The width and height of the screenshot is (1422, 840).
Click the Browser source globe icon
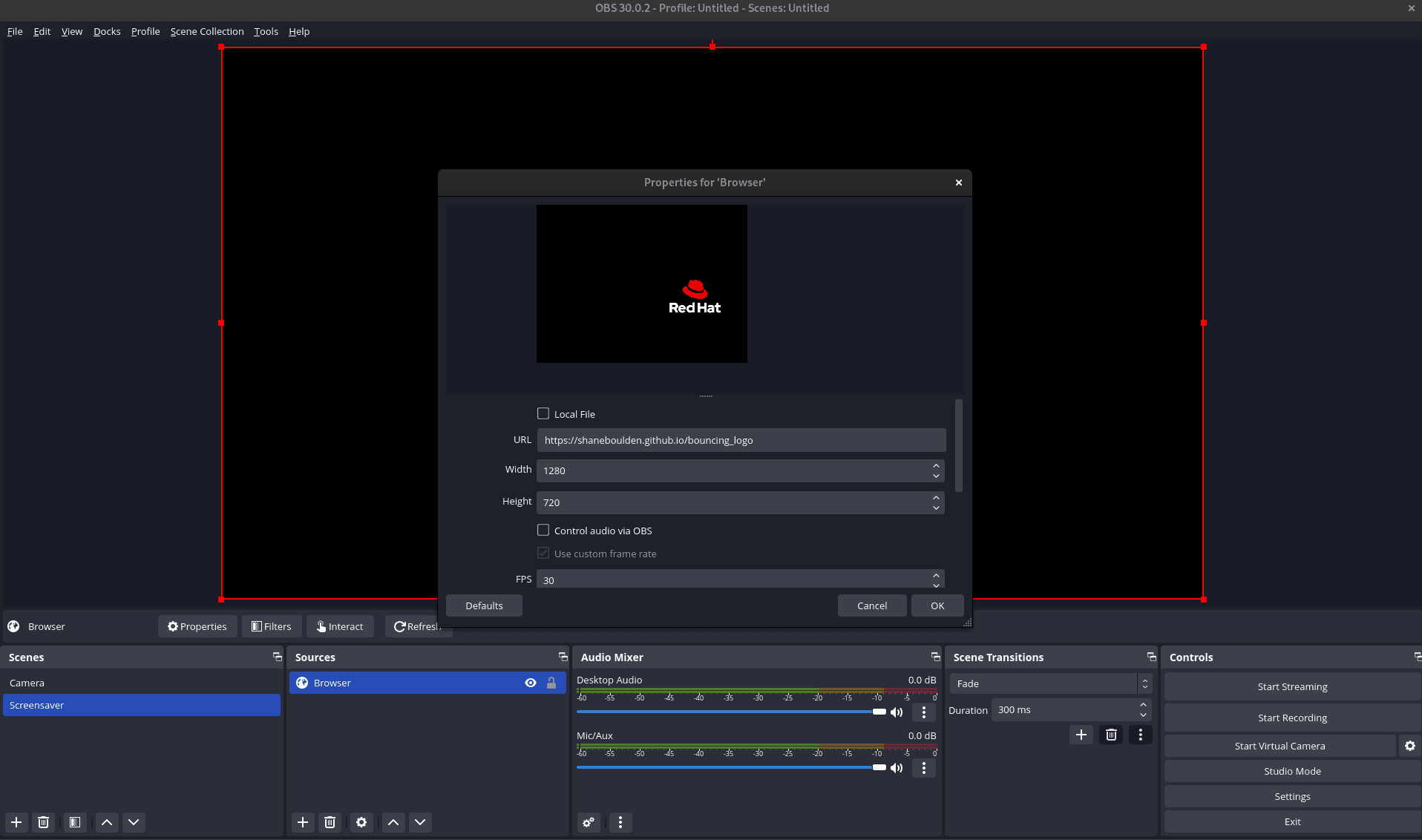tap(302, 683)
